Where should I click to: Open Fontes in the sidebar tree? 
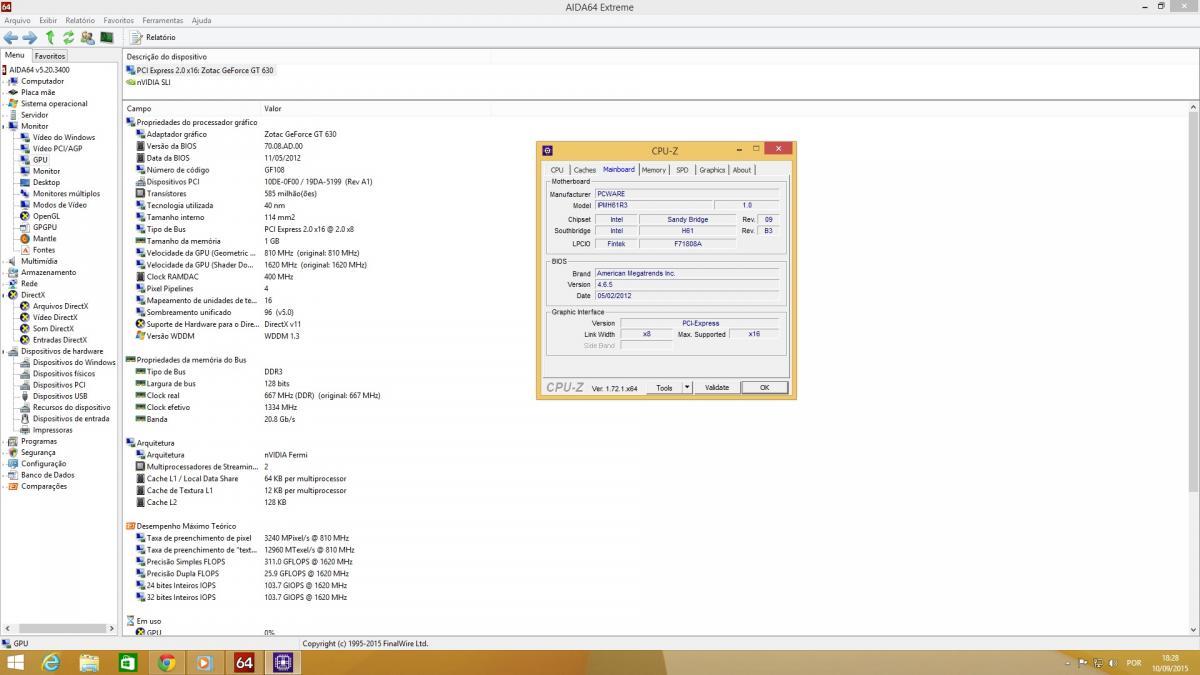click(44, 250)
